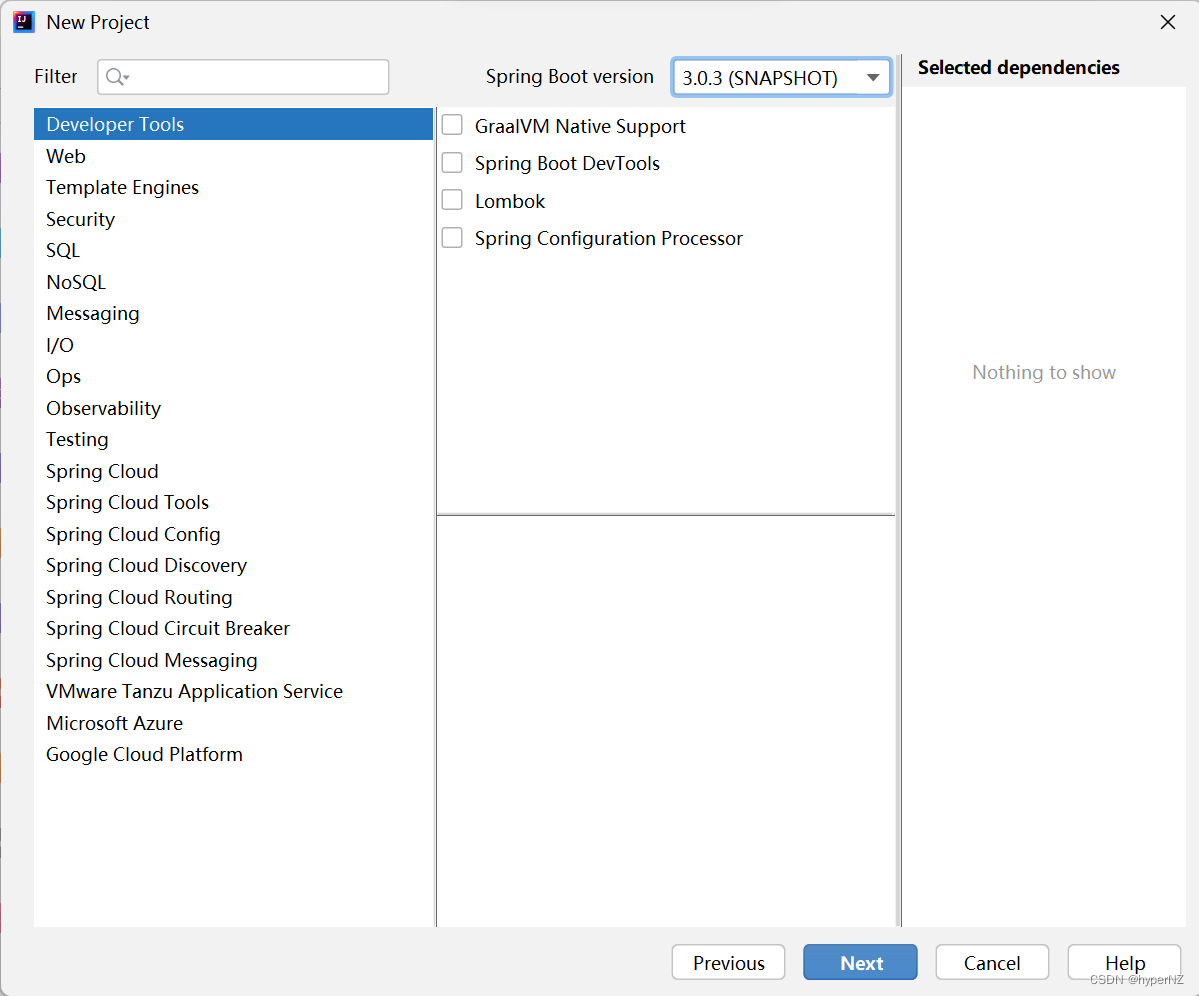Select the I/O category
Viewport: 1199px width, 996px height.
tap(233, 346)
